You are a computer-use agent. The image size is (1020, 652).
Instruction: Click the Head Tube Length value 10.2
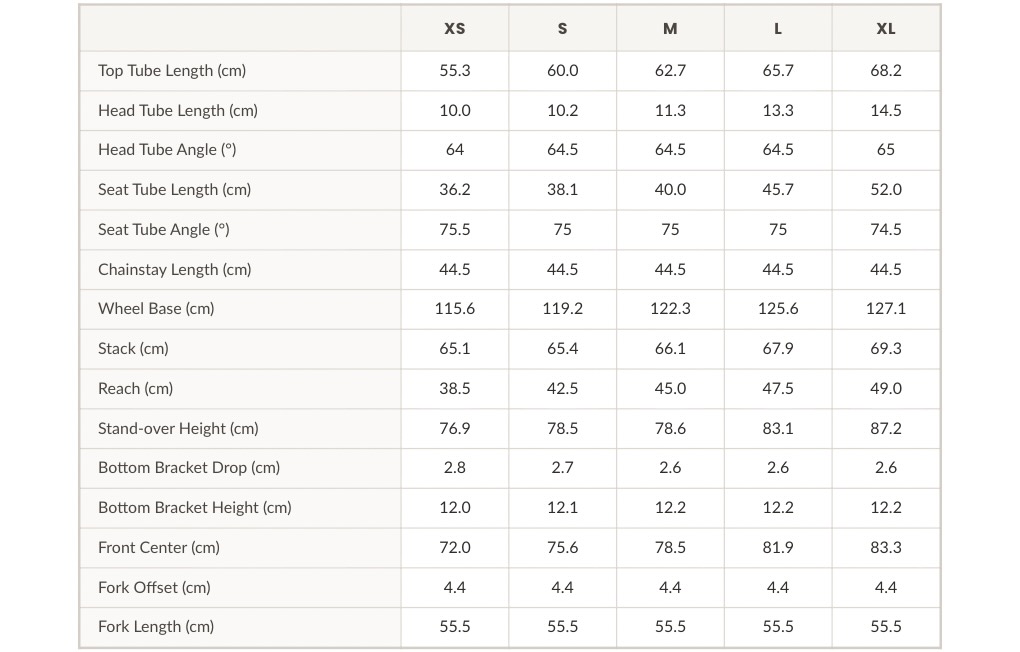[x=562, y=111]
